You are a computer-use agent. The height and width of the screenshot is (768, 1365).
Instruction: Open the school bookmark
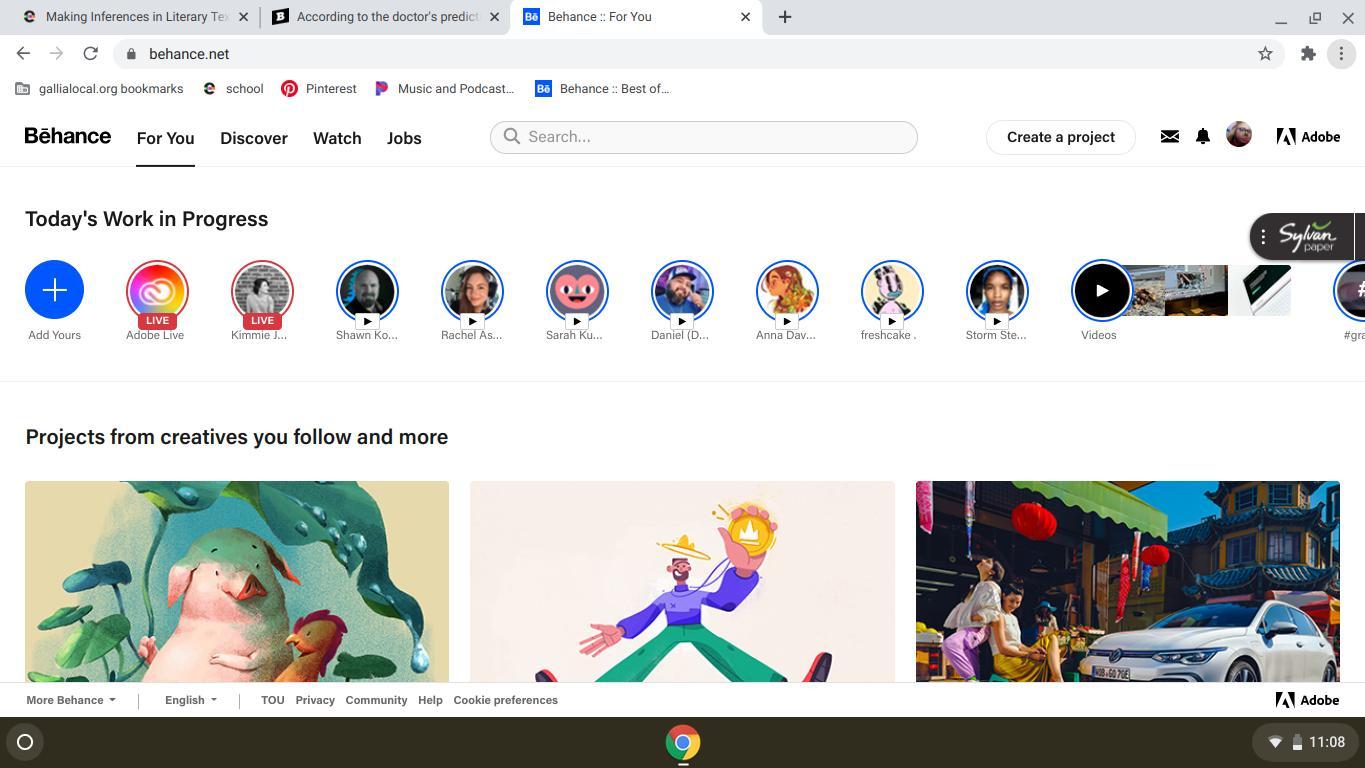click(233, 89)
